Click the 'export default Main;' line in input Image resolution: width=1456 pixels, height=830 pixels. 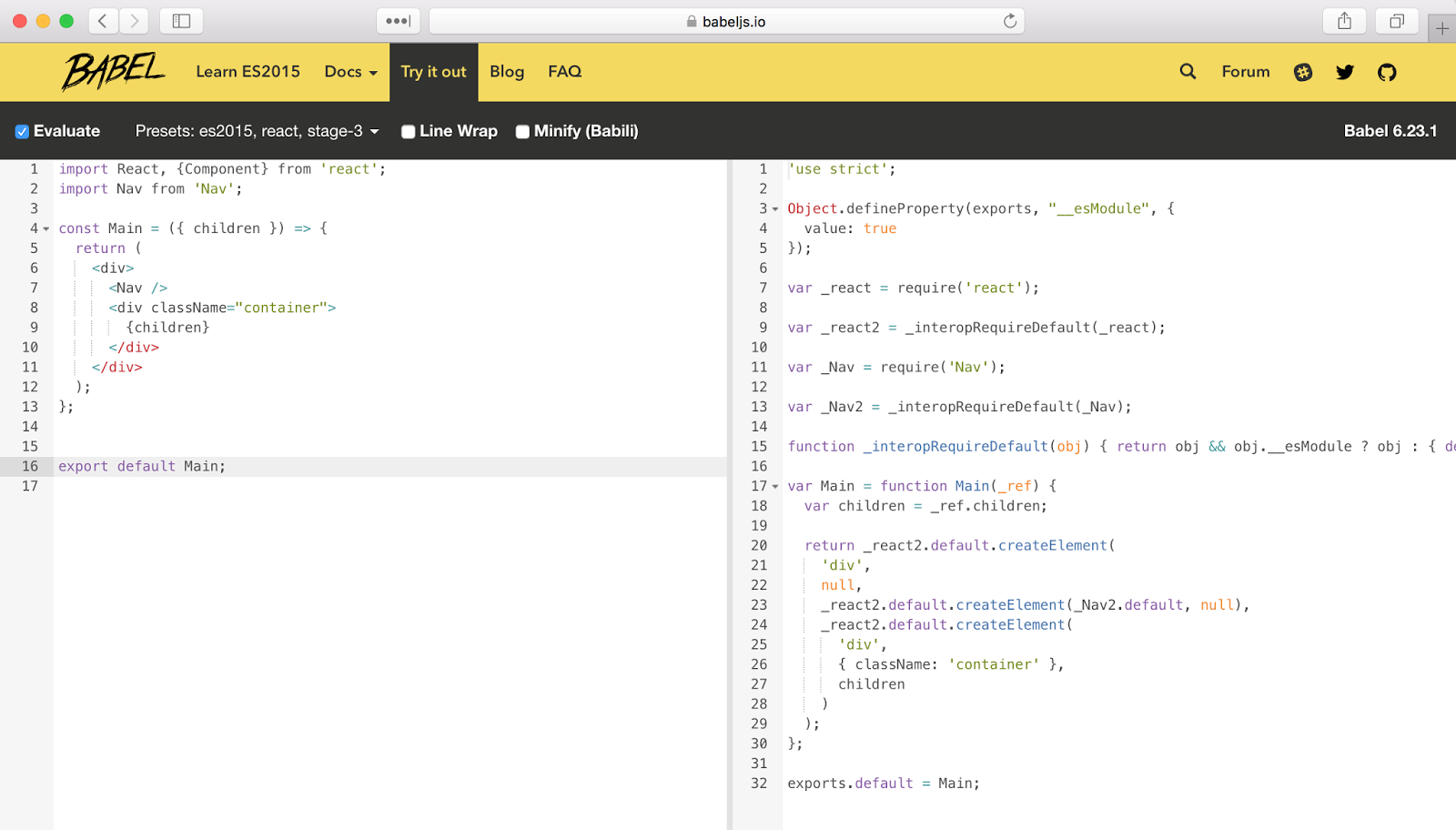pyautogui.click(x=142, y=466)
